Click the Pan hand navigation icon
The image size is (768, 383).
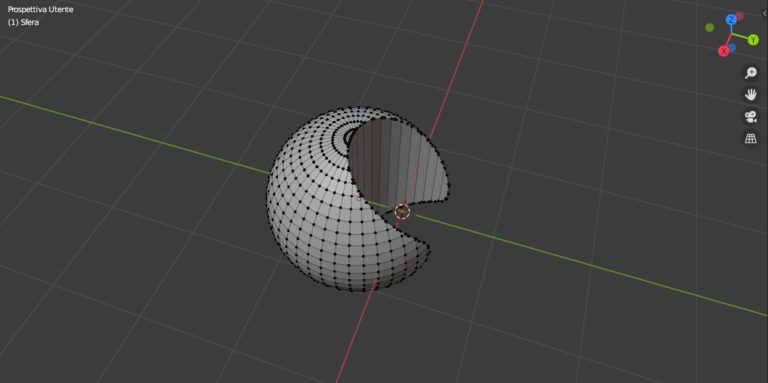point(750,95)
